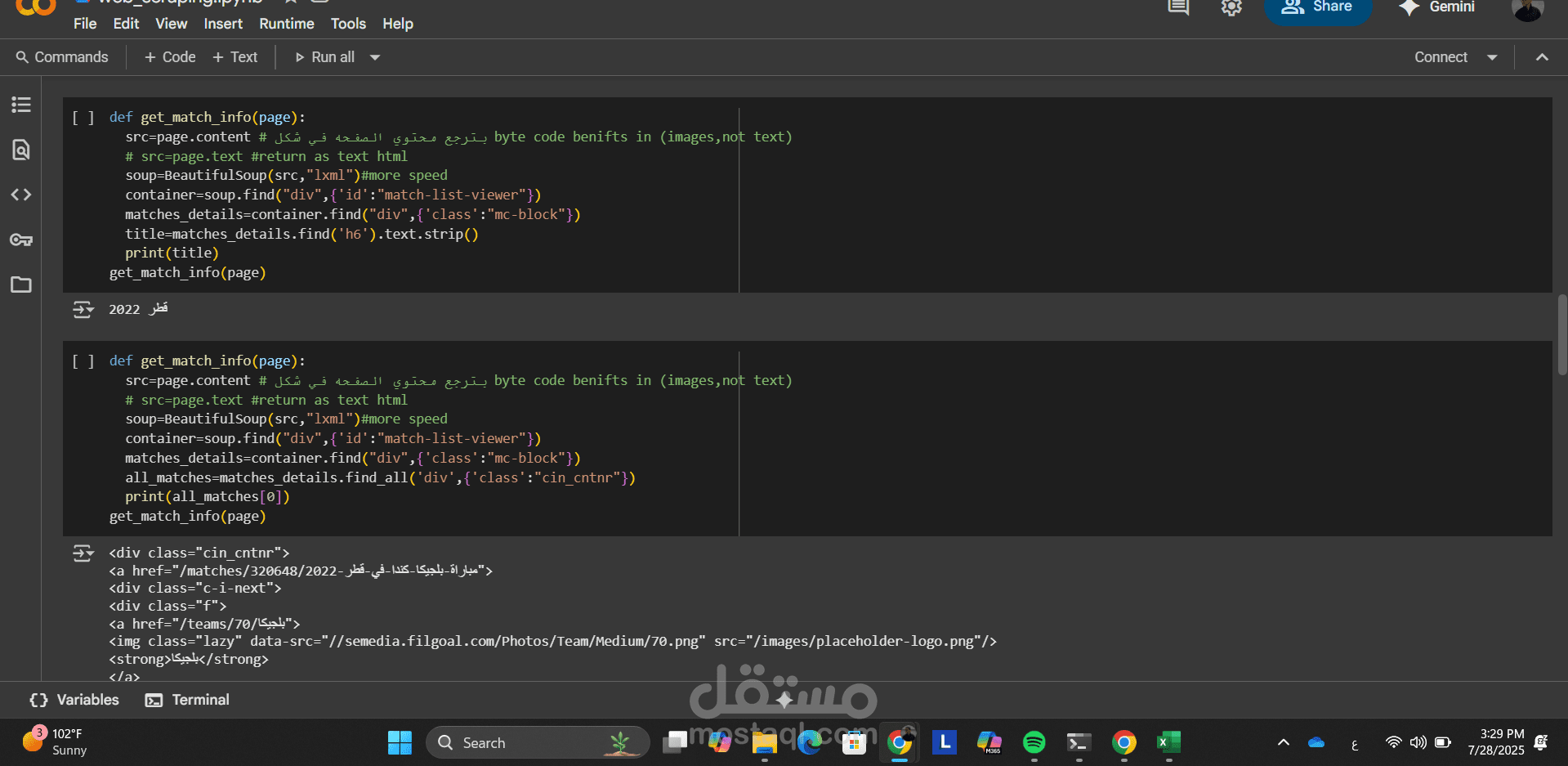Open the Commands palette

tap(62, 57)
